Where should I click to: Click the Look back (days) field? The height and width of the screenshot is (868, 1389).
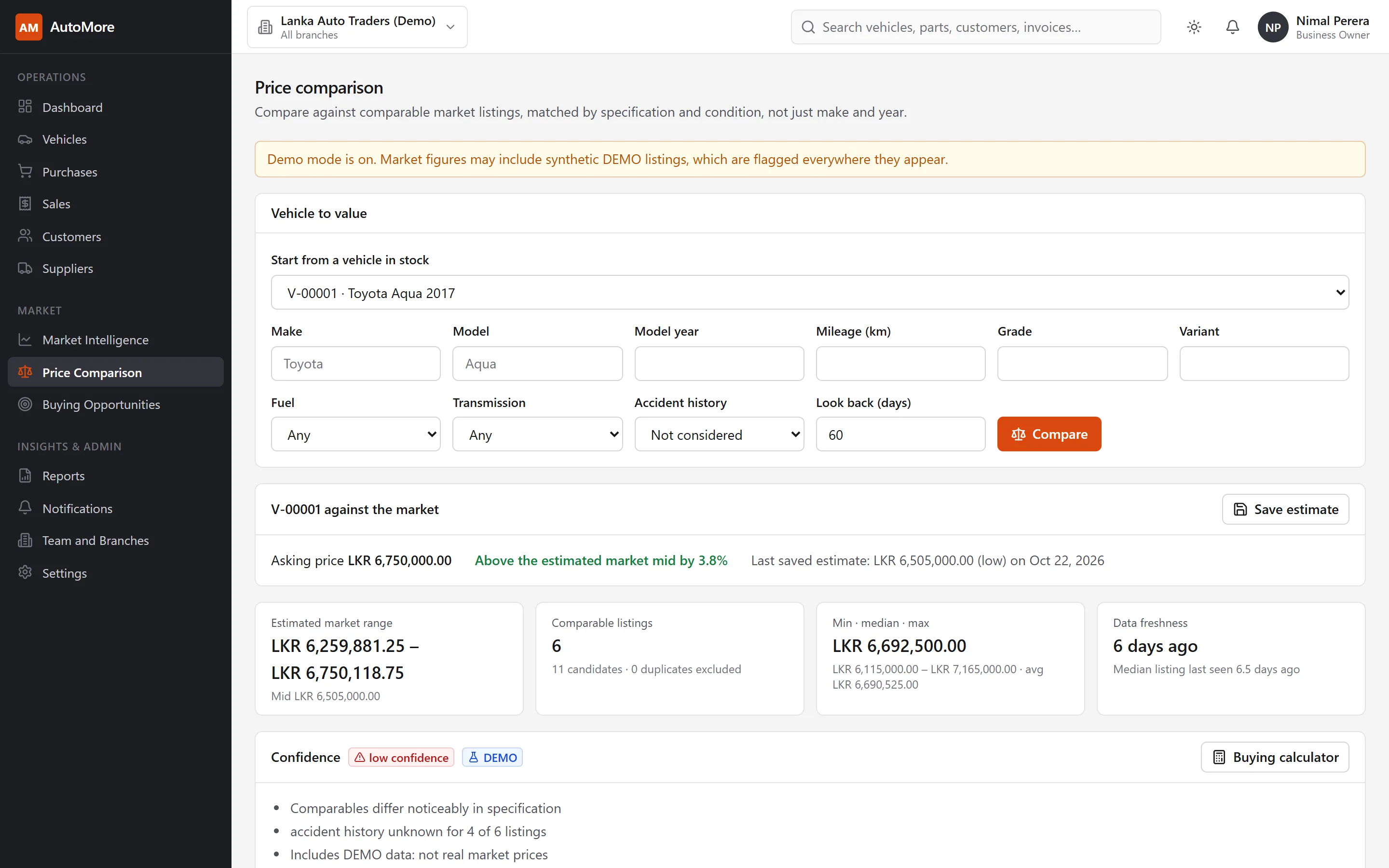900,434
